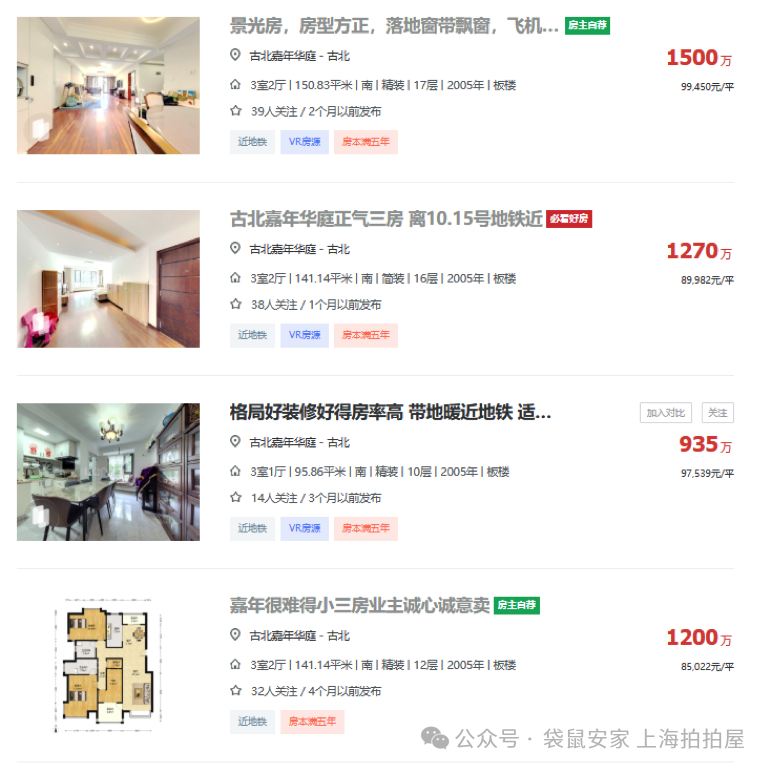Click 关注 button on 935万 listing

[718, 413]
